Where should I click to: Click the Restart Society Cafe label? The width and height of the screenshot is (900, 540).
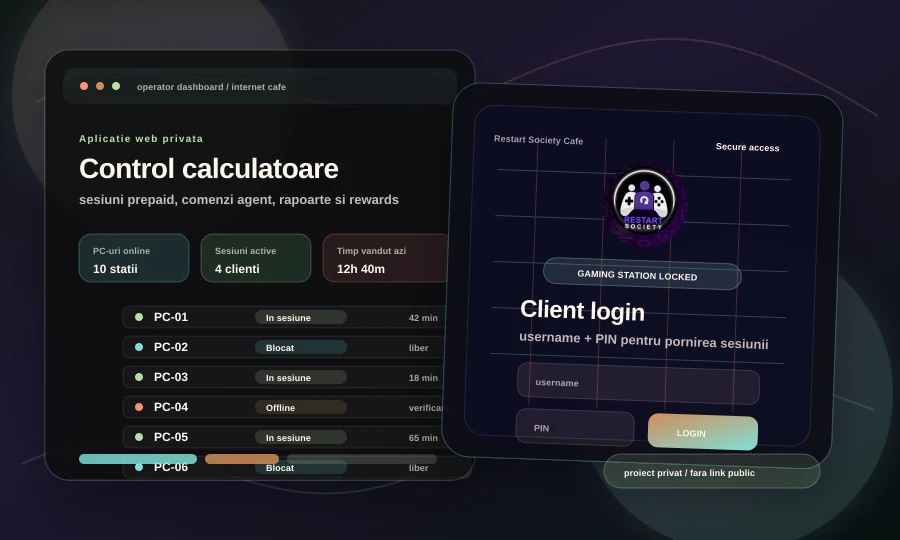(x=538, y=140)
